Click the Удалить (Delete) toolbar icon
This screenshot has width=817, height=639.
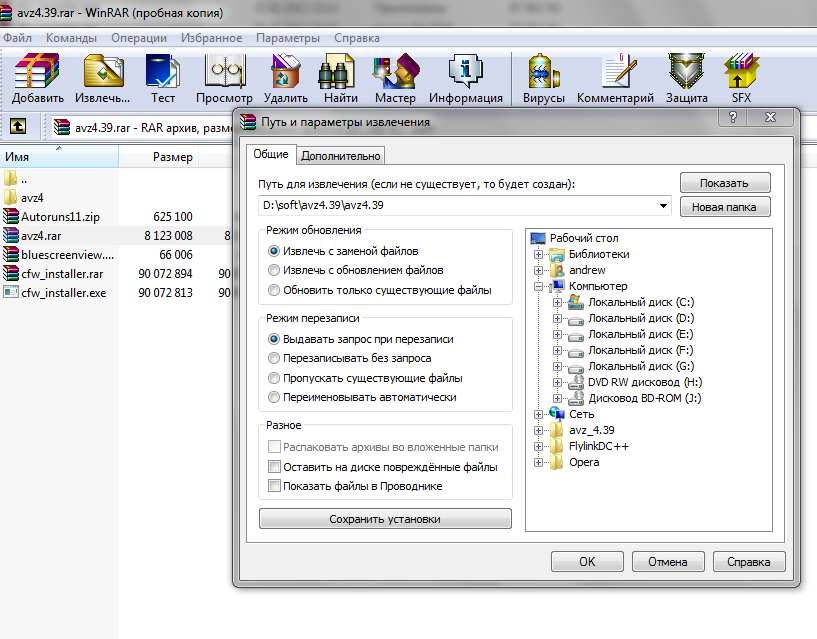(x=286, y=71)
